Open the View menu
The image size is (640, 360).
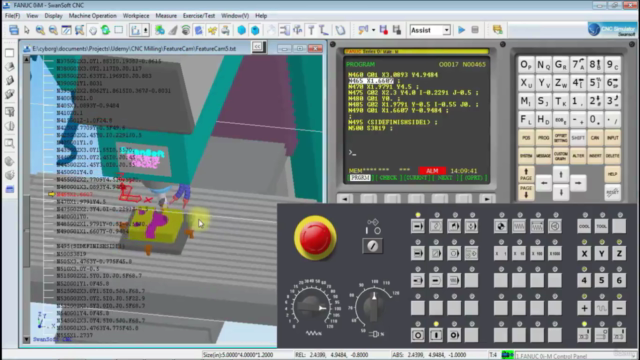[x=32, y=16]
